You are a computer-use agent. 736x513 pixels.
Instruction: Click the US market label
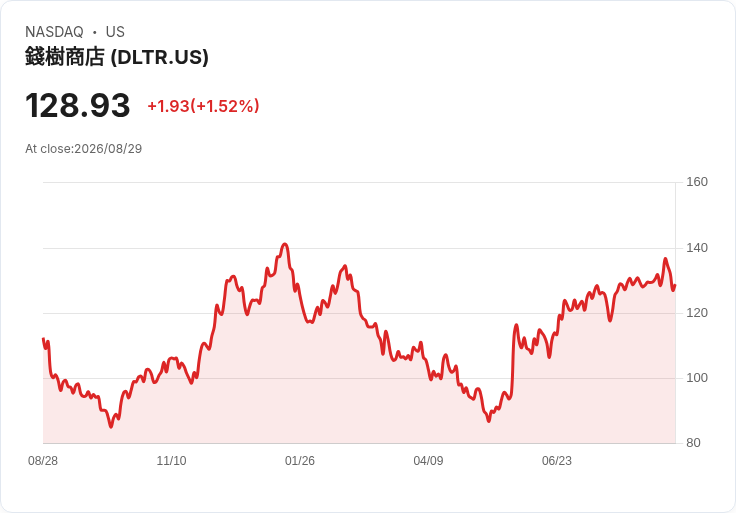pyautogui.click(x=115, y=32)
